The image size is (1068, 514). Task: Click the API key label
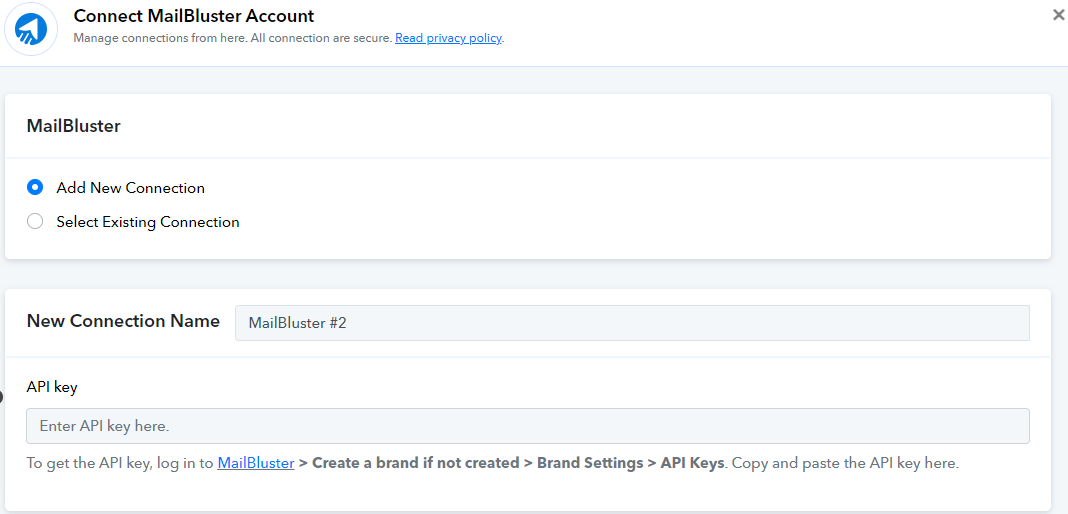52,387
